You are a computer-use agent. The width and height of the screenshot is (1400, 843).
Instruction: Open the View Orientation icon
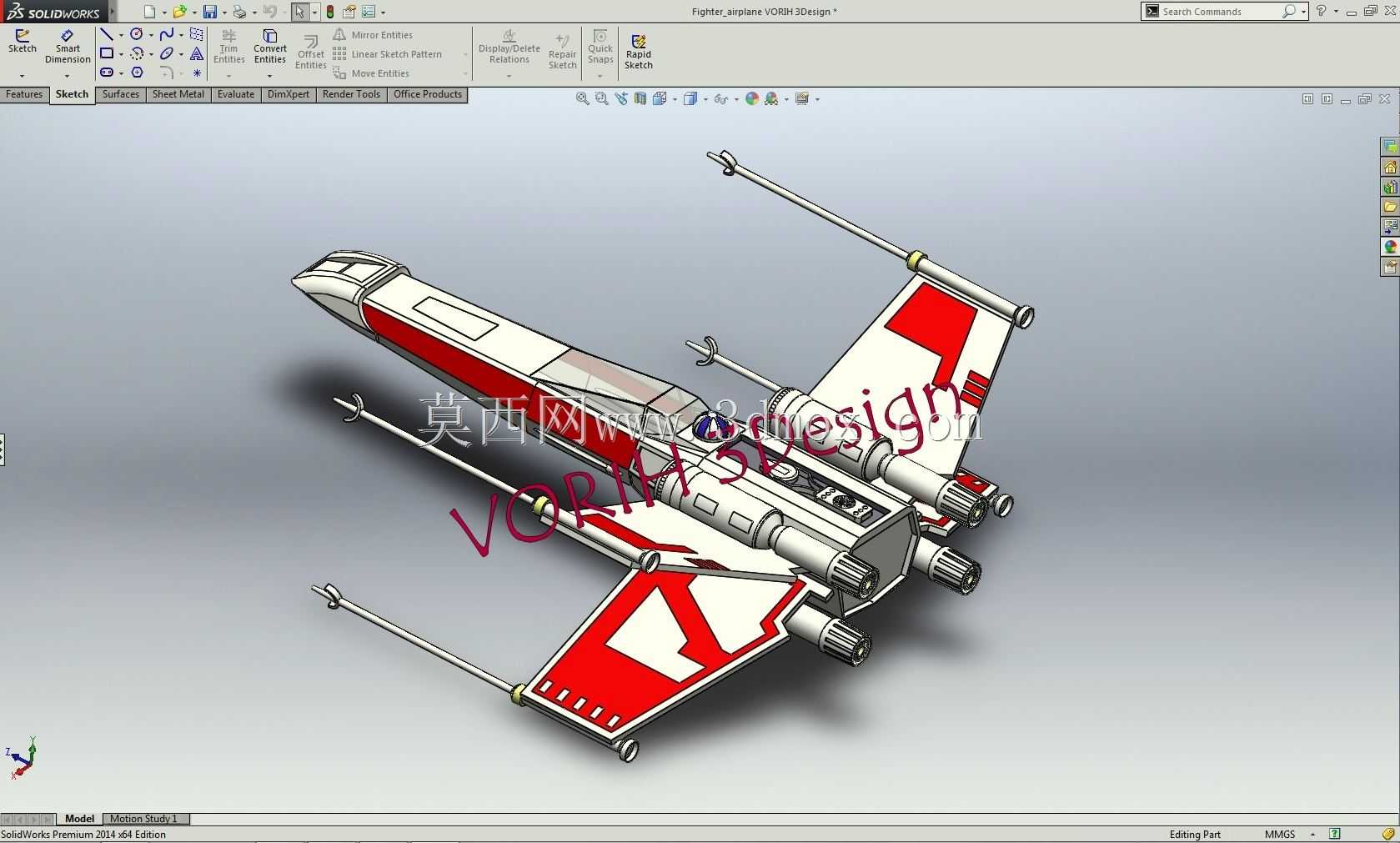(x=660, y=98)
